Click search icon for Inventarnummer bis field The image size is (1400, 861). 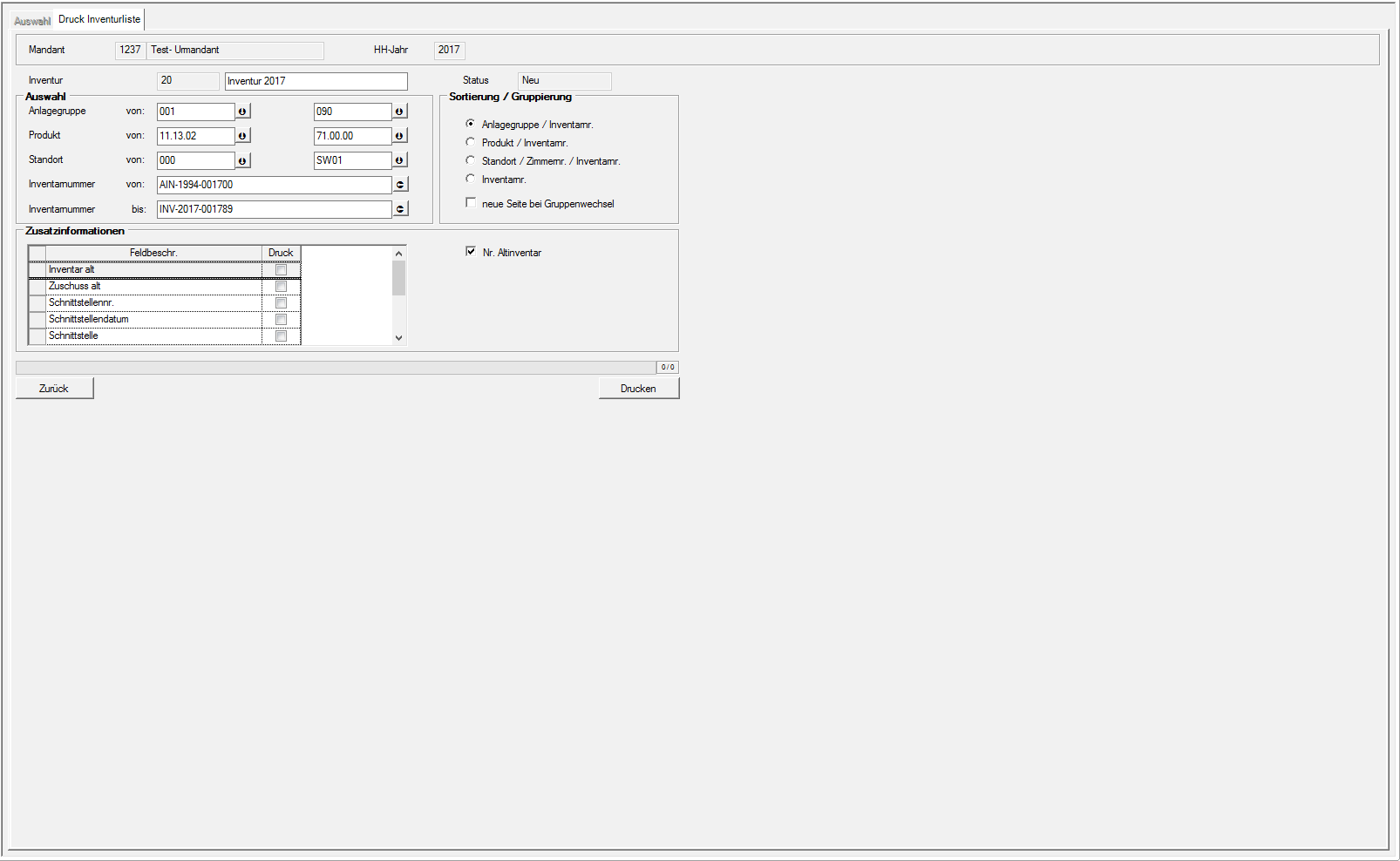400,209
